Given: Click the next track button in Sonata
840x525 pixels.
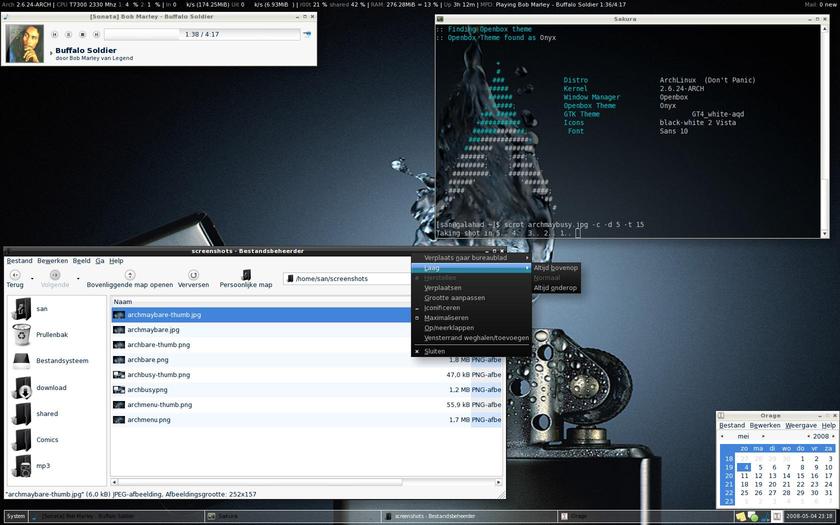Looking at the screenshot, I should pyautogui.click(x=96, y=34).
